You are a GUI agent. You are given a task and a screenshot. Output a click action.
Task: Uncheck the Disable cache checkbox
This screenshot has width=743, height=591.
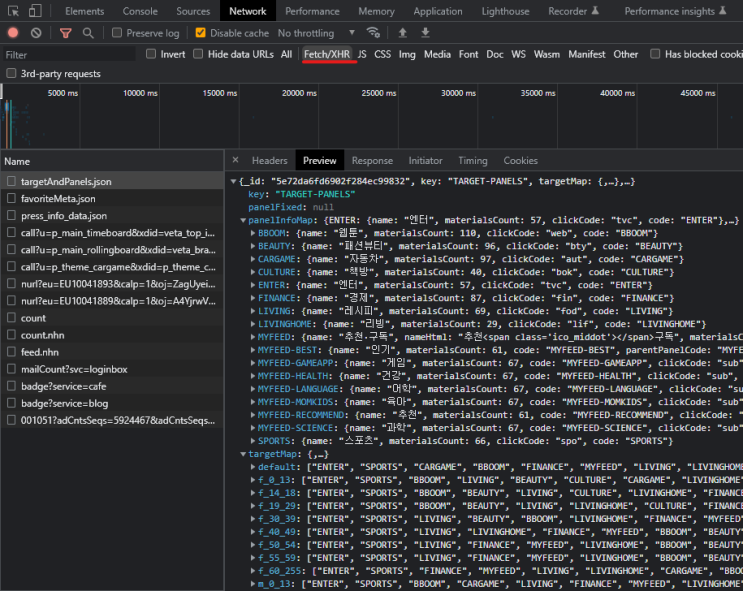pos(201,33)
